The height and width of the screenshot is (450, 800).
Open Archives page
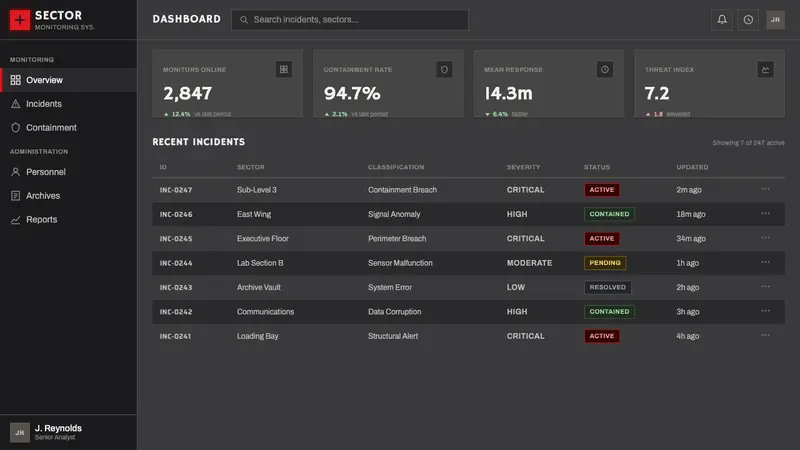pos(68,196)
